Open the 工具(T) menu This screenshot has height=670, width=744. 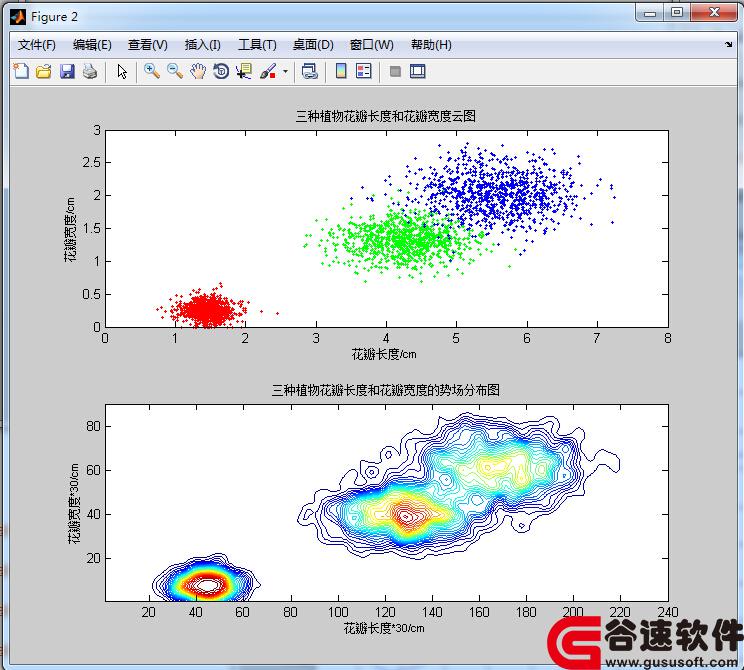(257, 45)
